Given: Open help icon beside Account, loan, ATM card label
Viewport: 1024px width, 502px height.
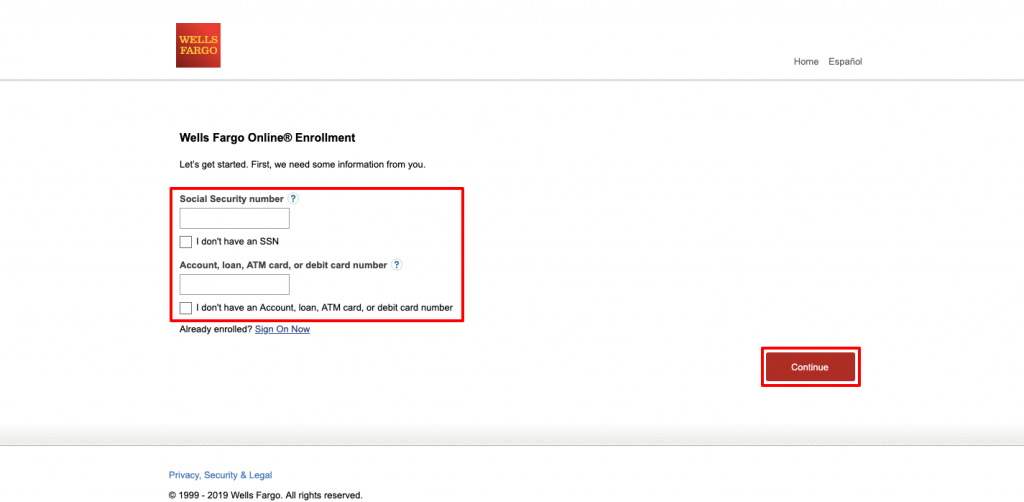Looking at the screenshot, I should tap(396, 265).
